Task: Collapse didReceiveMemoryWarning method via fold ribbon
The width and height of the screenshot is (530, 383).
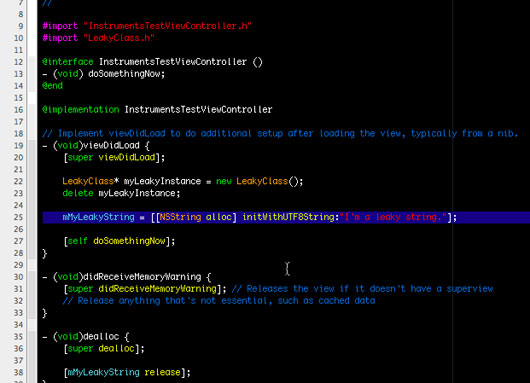Action: point(32,295)
